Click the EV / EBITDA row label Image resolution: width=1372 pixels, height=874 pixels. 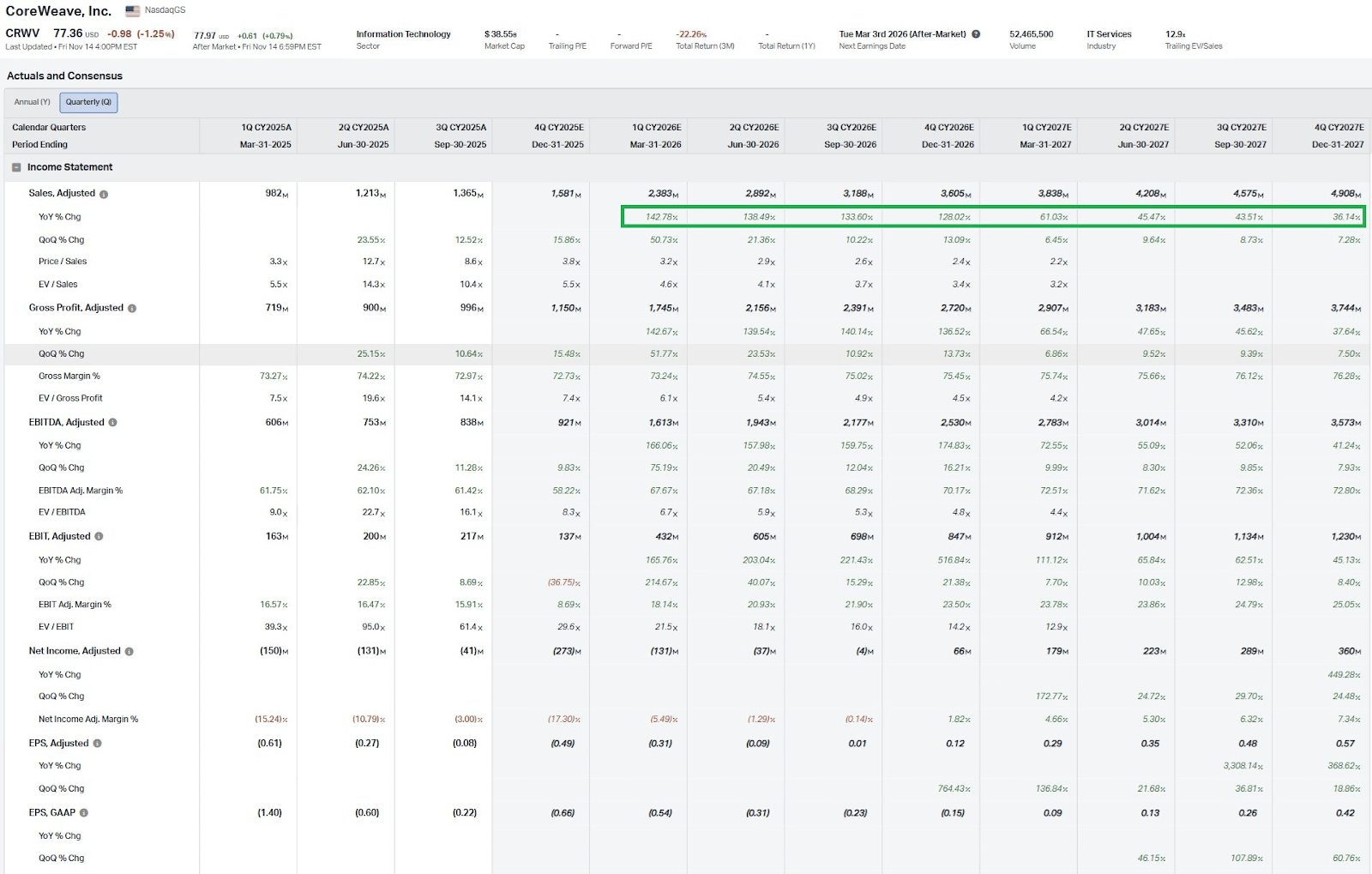pyautogui.click(x=62, y=513)
